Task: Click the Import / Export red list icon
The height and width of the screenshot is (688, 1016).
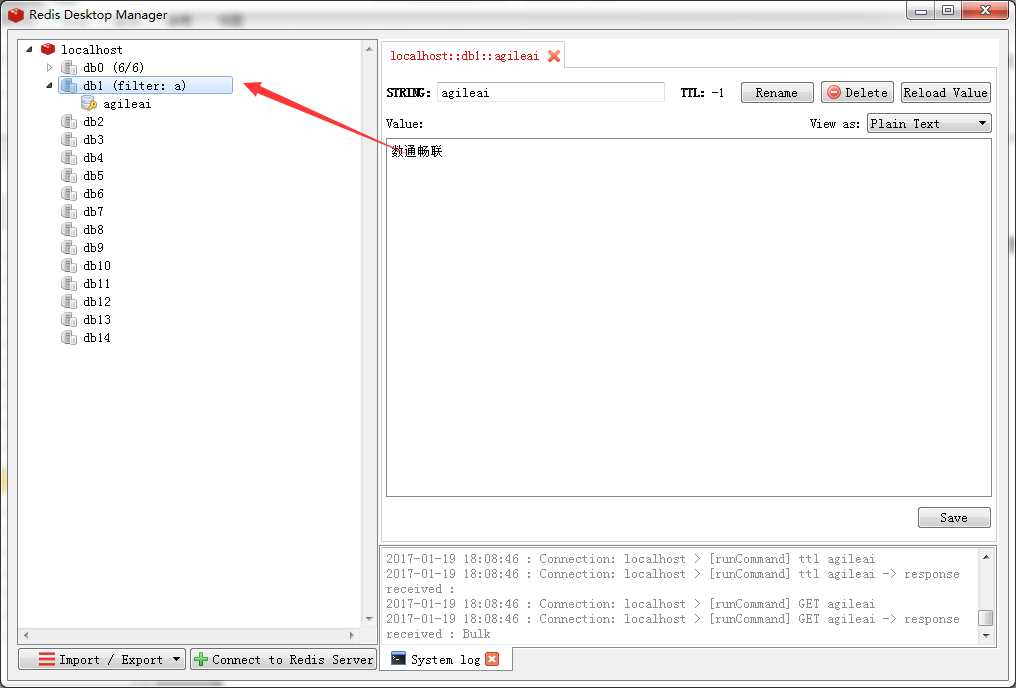Action: click(x=47, y=659)
